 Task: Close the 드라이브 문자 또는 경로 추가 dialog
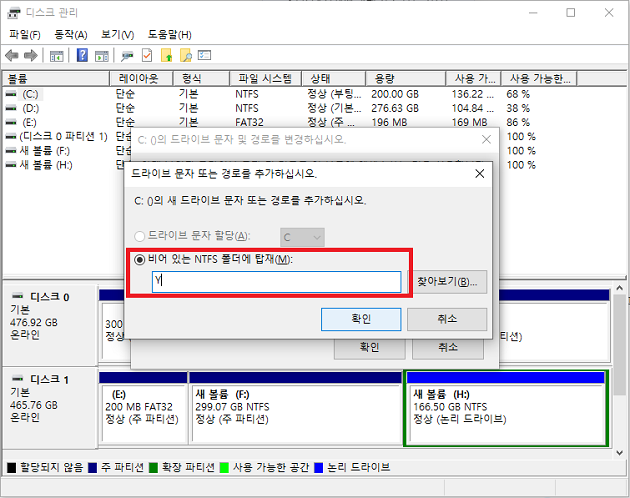(480, 174)
